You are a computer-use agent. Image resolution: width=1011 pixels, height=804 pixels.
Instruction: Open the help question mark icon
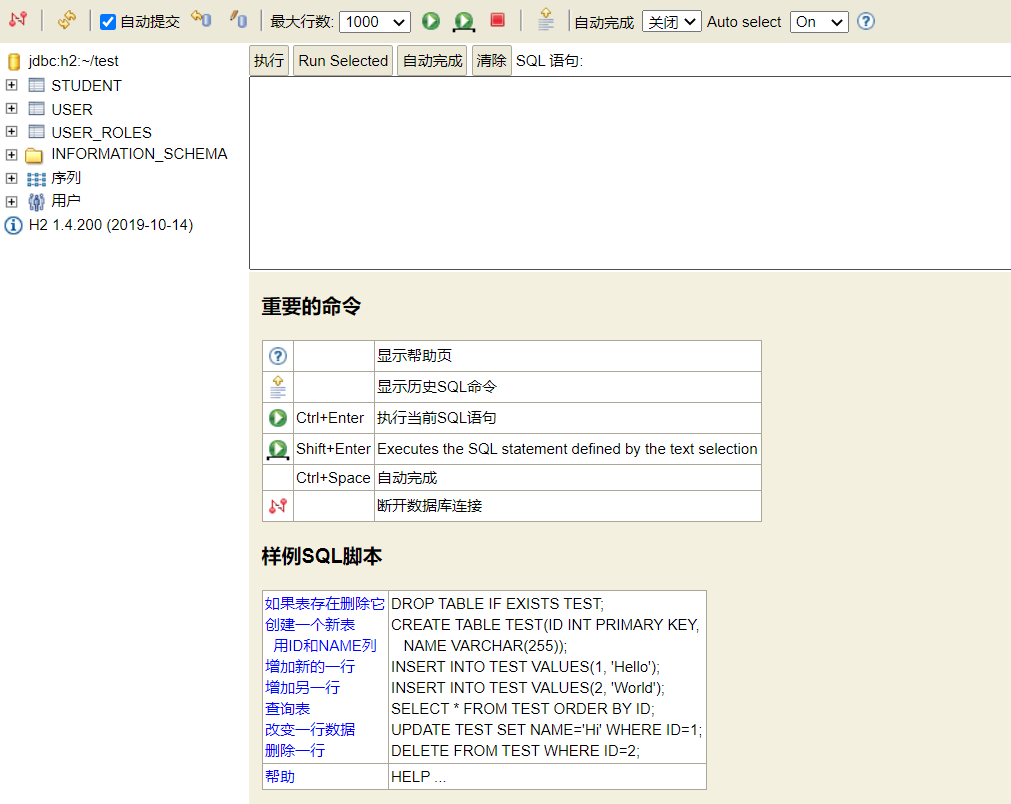click(x=866, y=21)
